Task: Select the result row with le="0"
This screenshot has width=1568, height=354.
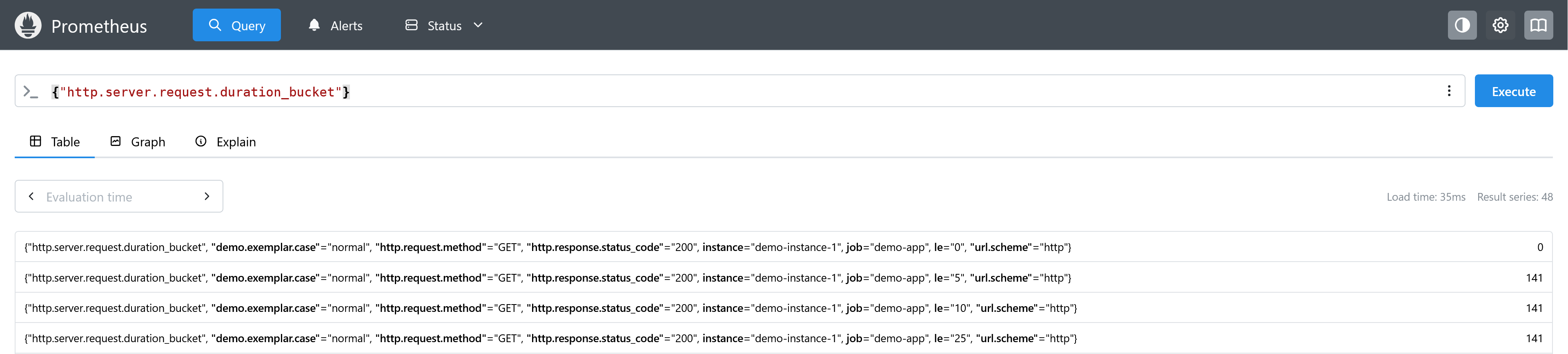Action: (x=784, y=247)
